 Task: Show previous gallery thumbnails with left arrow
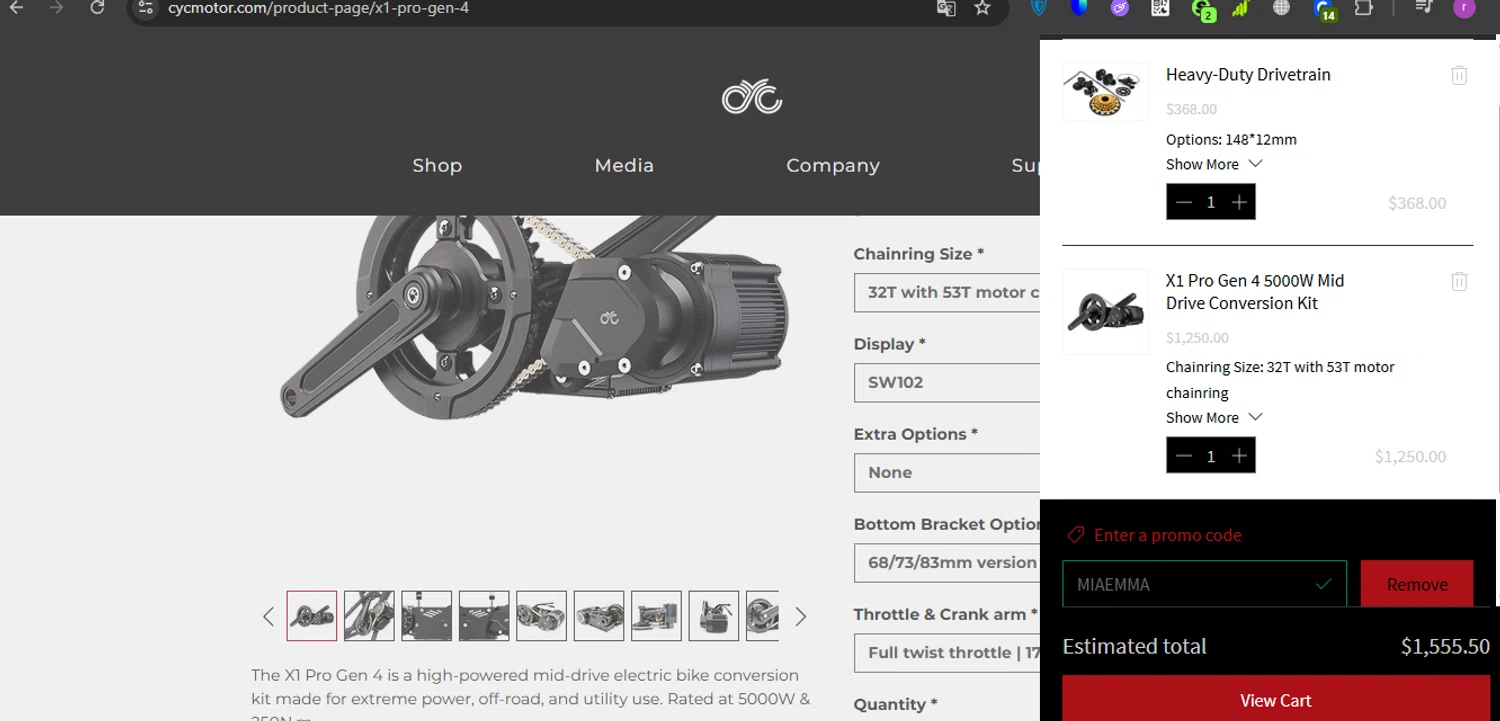268,616
